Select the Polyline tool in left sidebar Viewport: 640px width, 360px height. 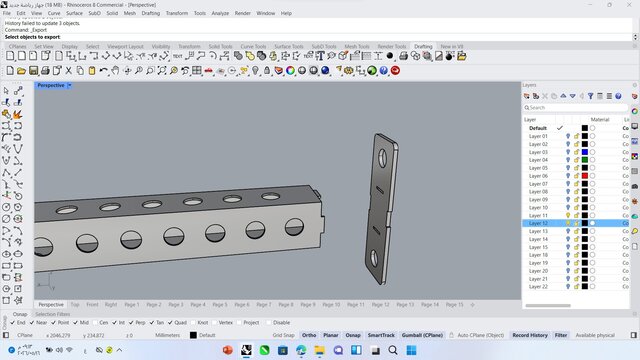click(x=6, y=172)
